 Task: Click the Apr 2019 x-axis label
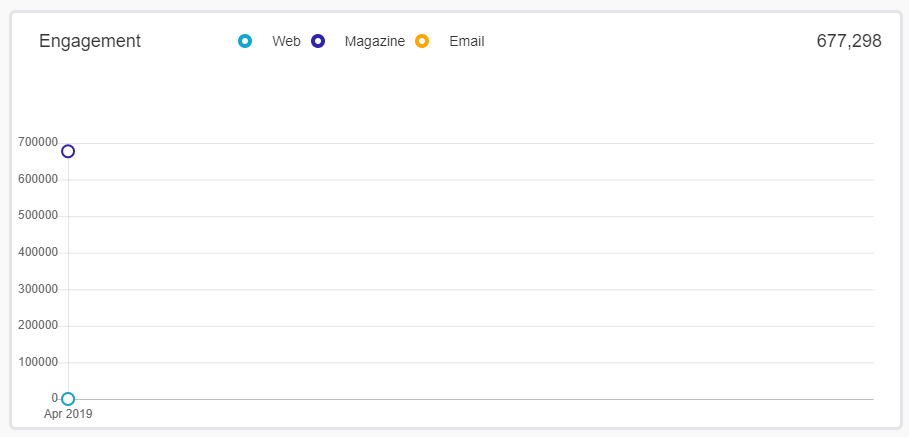(x=68, y=414)
